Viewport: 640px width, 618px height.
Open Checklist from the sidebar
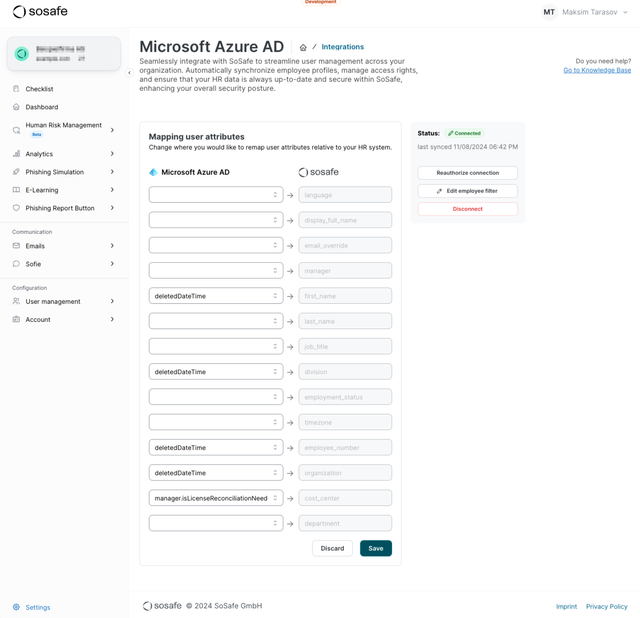click(39, 89)
